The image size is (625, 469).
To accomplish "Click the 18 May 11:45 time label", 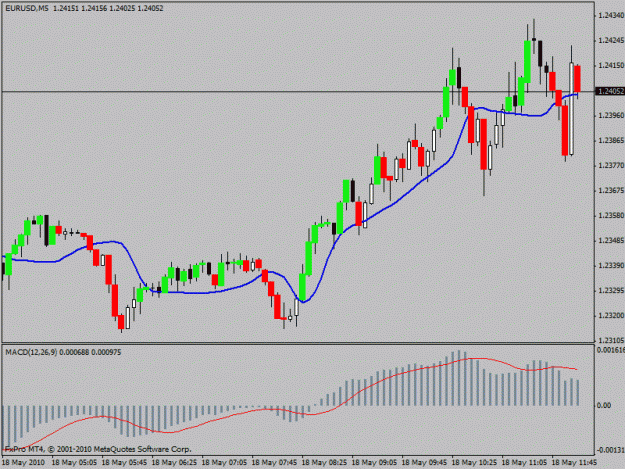I will [x=574, y=463].
